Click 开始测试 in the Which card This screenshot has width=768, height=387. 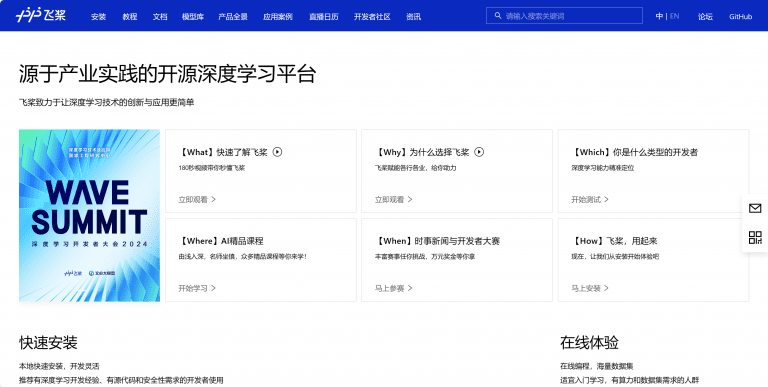[x=590, y=199]
